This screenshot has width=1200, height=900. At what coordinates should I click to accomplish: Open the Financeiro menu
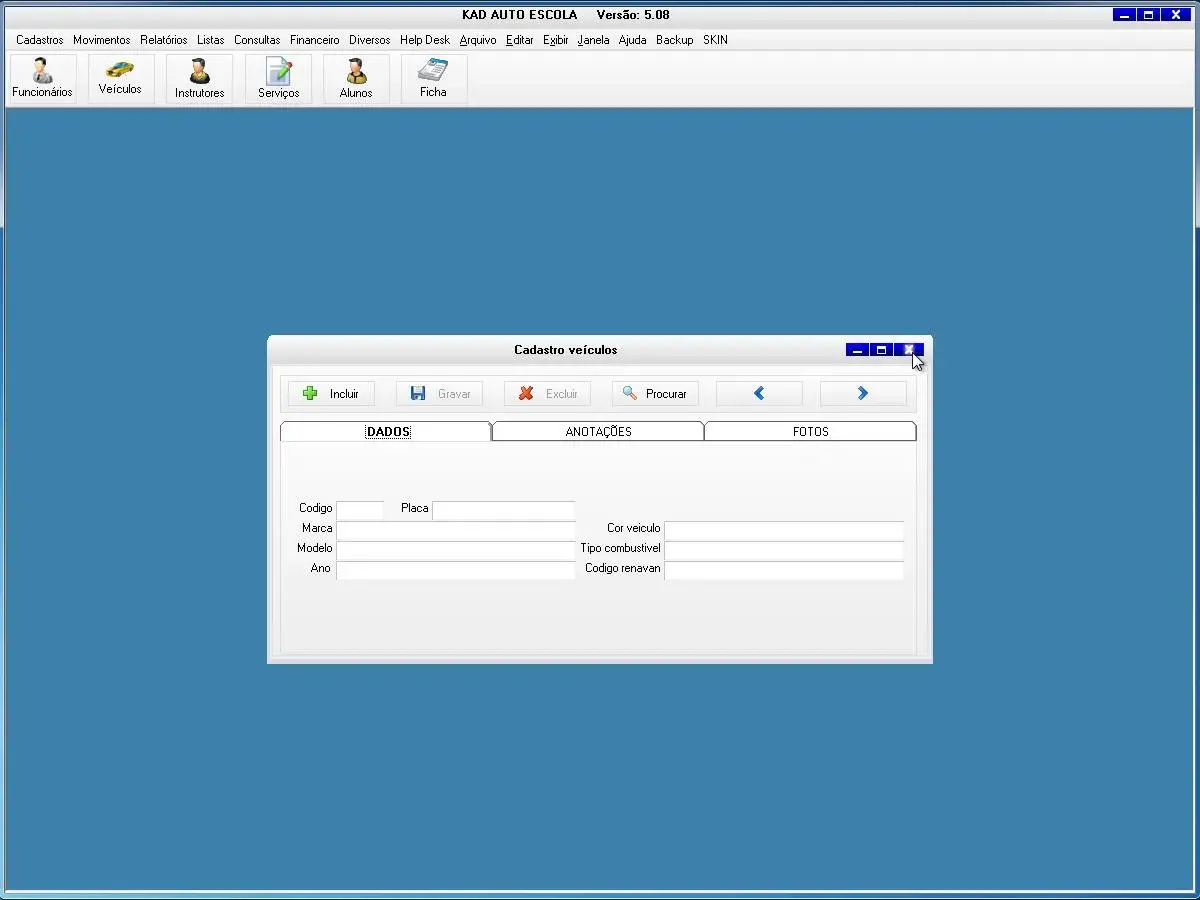[315, 40]
